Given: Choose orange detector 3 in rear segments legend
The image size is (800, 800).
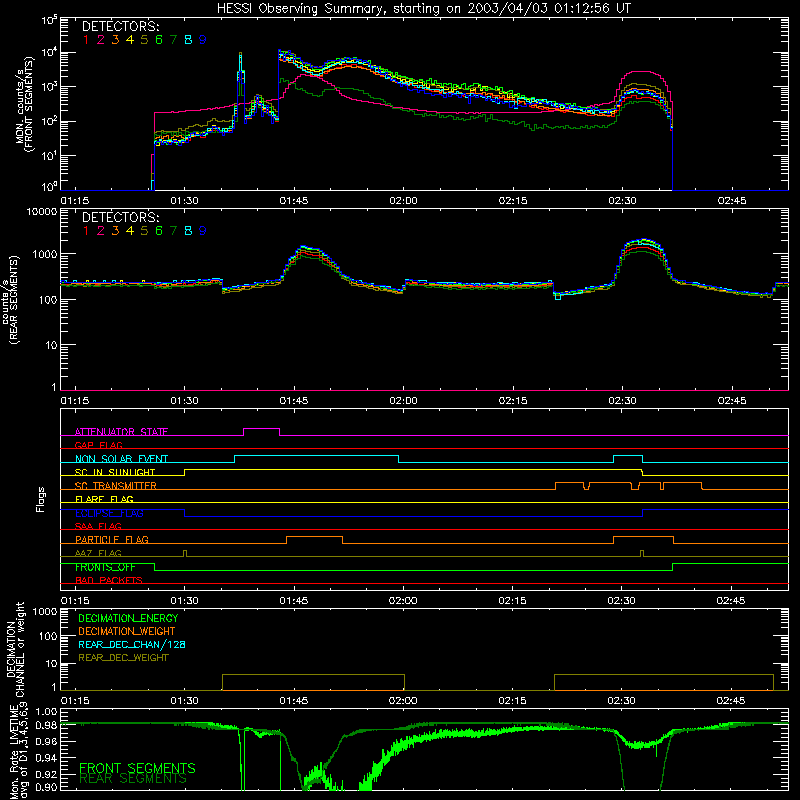Looking at the screenshot, I should (x=115, y=231).
